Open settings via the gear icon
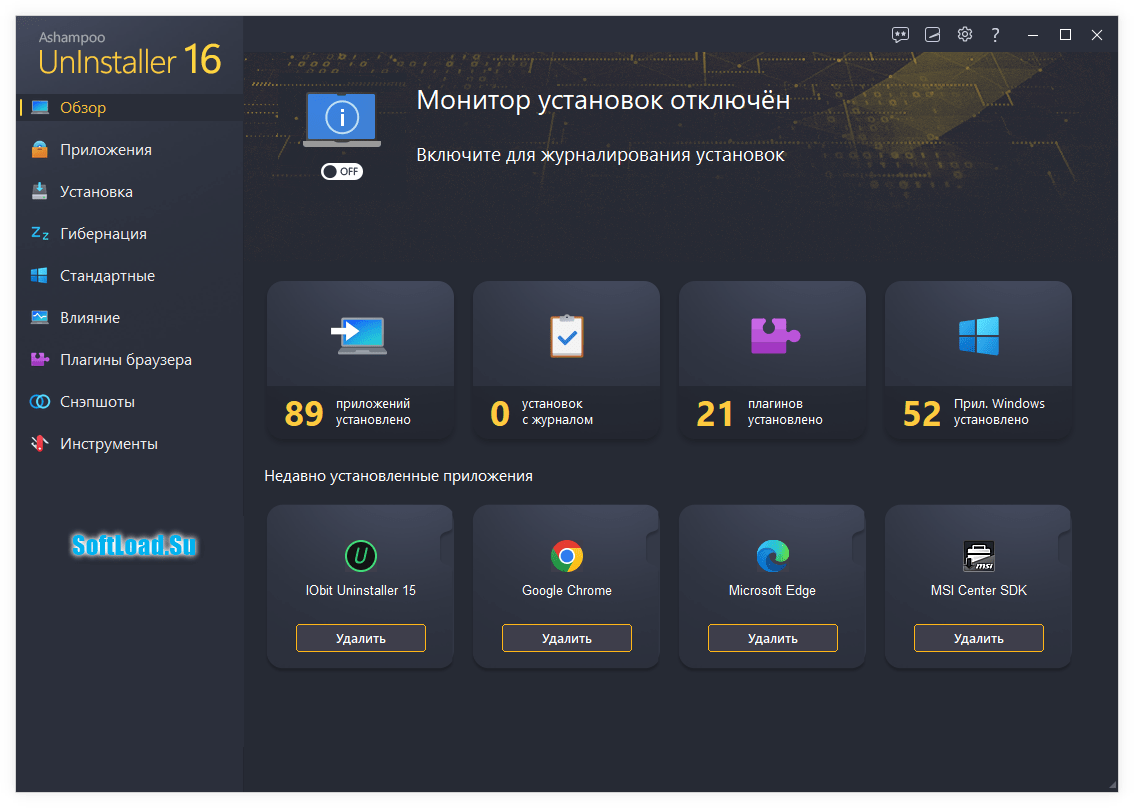 [x=964, y=34]
